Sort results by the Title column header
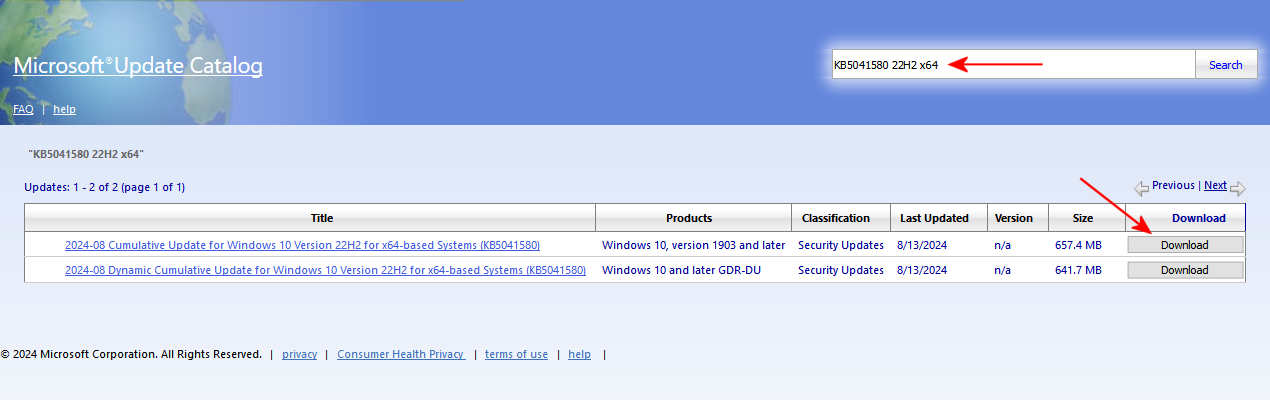 coord(321,218)
